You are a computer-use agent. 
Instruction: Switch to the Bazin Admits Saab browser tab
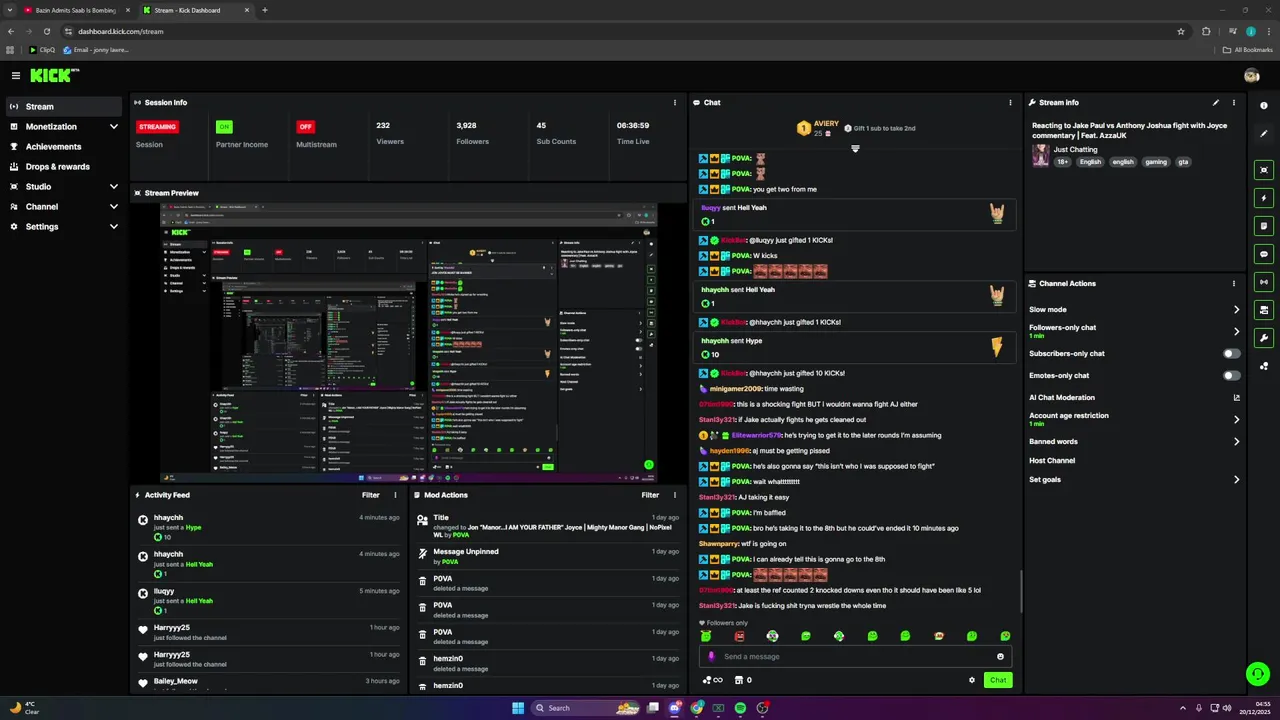76,10
